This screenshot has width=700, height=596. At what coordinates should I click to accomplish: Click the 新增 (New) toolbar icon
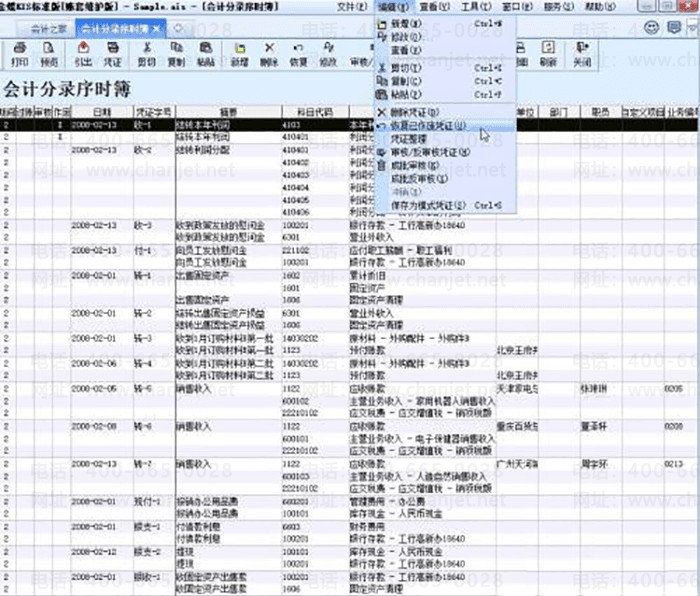pos(239,52)
